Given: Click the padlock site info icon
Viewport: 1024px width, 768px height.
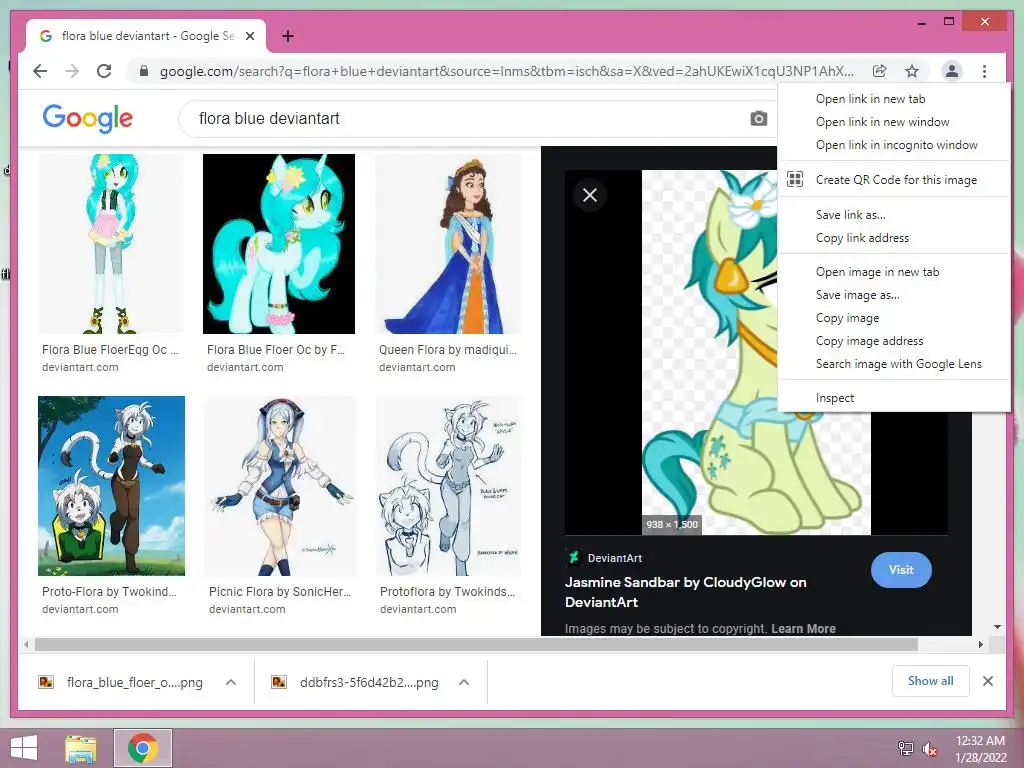Looking at the screenshot, I should [x=144, y=71].
